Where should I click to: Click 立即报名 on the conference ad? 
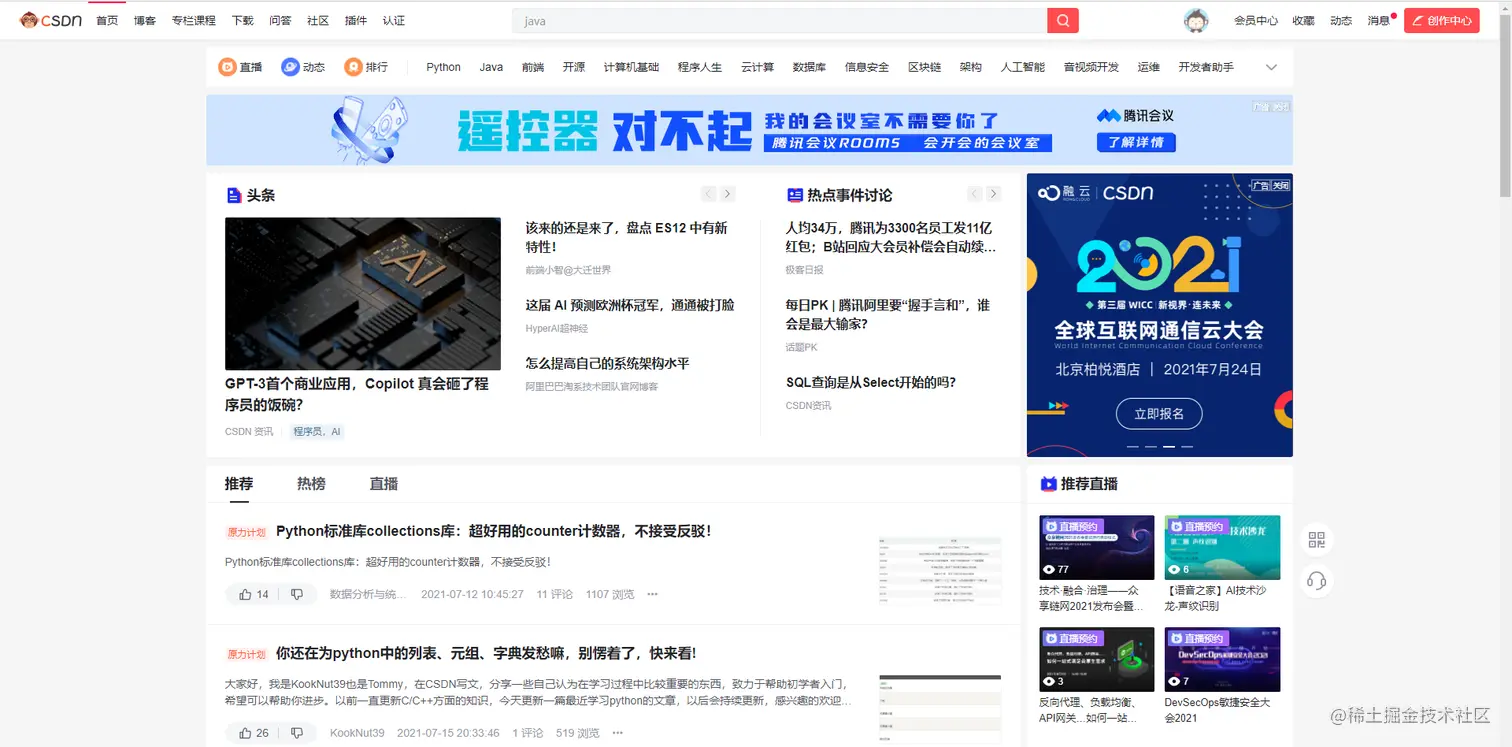(1159, 413)
